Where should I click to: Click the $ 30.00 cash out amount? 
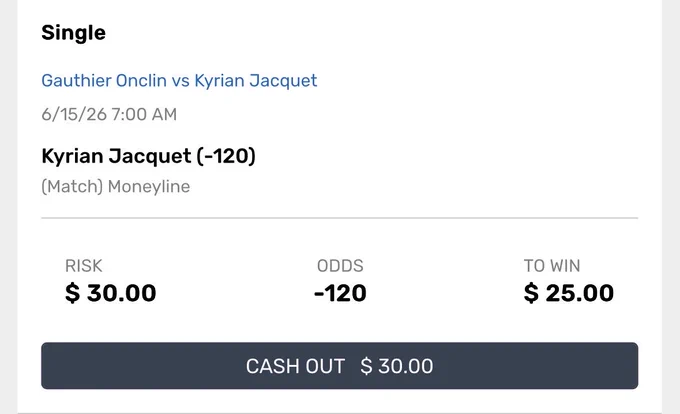coord(397,366)
